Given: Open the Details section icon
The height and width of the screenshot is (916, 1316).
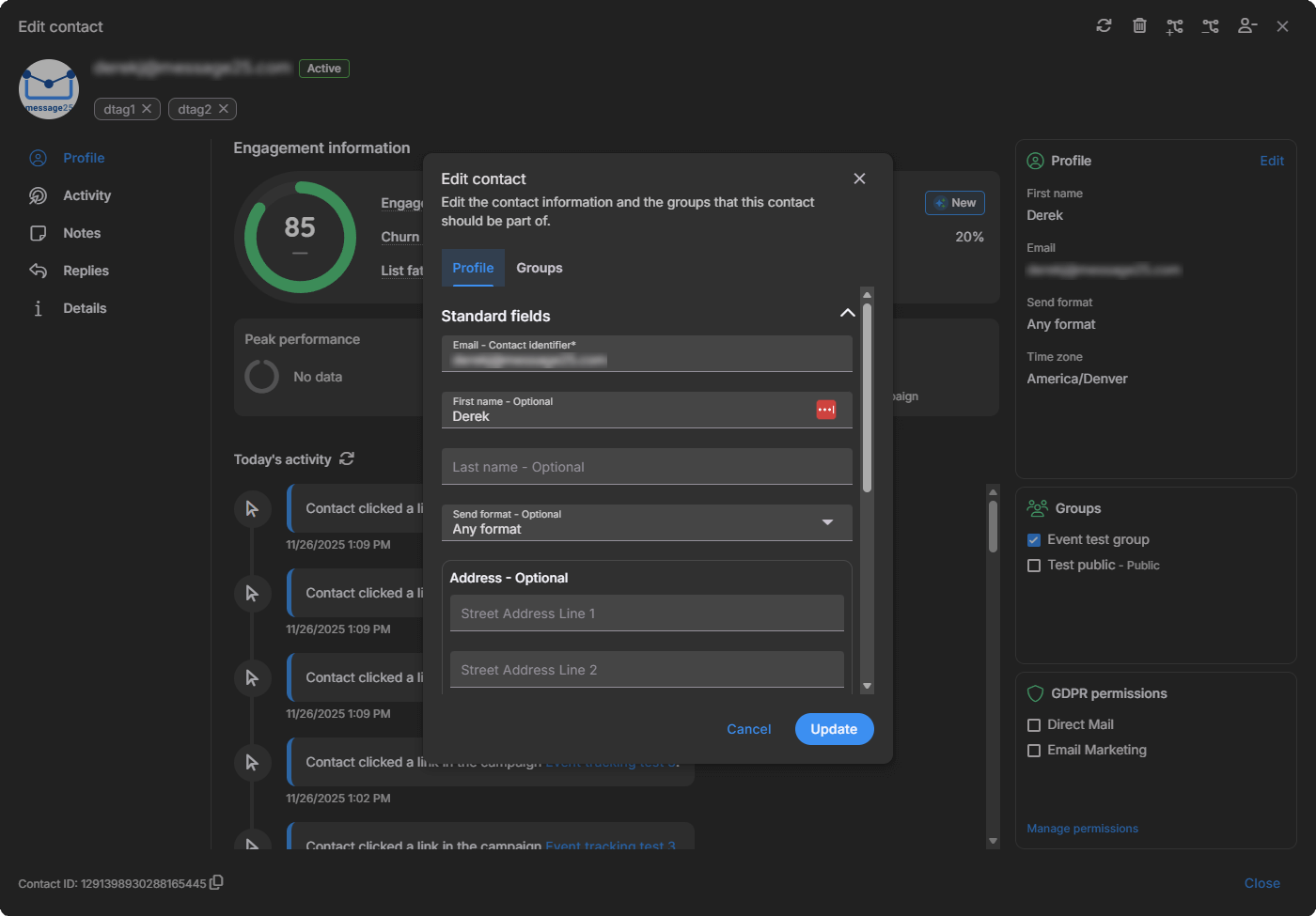Looking at the screenshot, I should point(38,308).
